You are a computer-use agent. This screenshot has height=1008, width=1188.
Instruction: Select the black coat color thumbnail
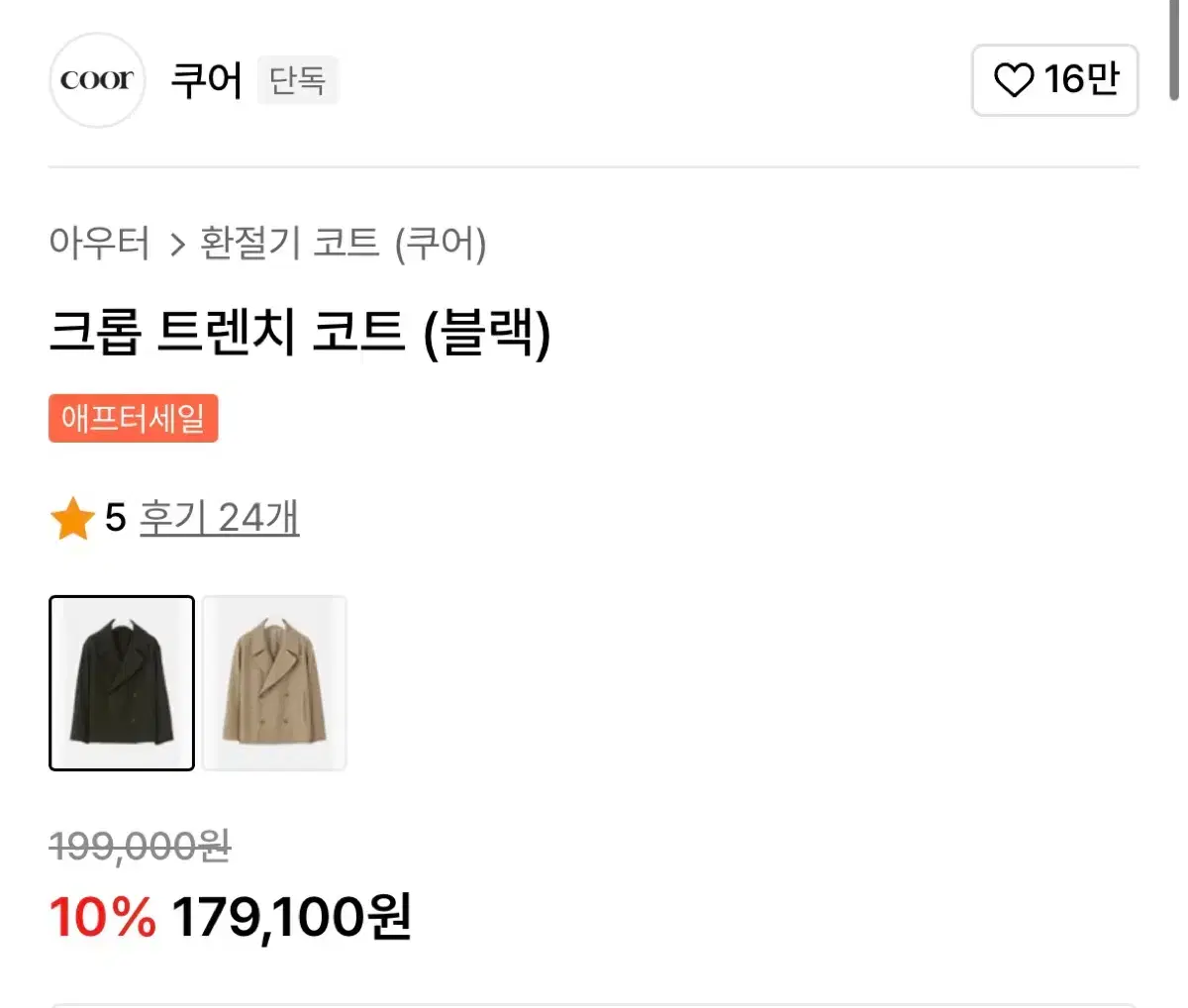pos(122,683)
